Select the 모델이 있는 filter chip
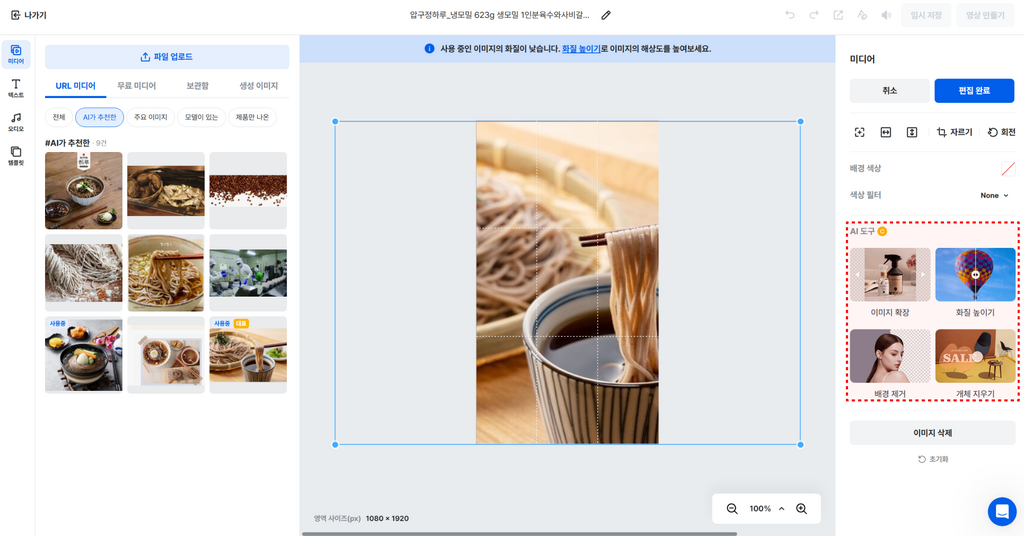Viewport: 1024px width, 536px height. [x=201, y=117]
